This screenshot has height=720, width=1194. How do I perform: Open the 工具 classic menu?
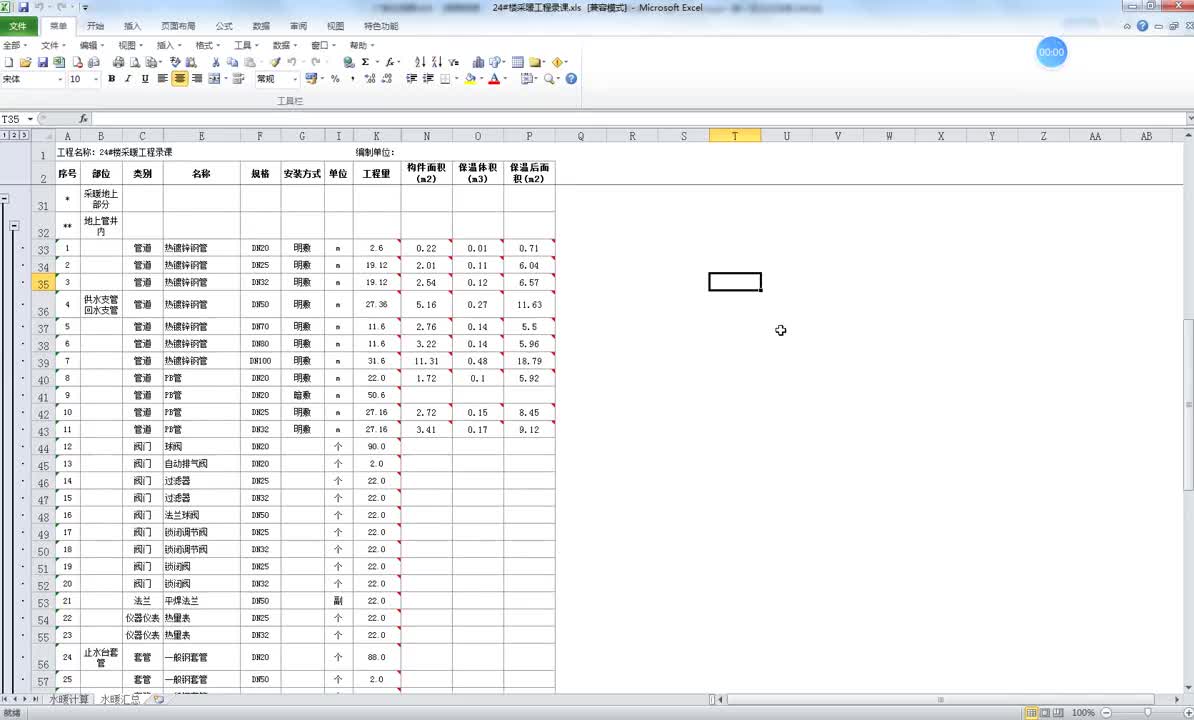[x=247, y=46]
